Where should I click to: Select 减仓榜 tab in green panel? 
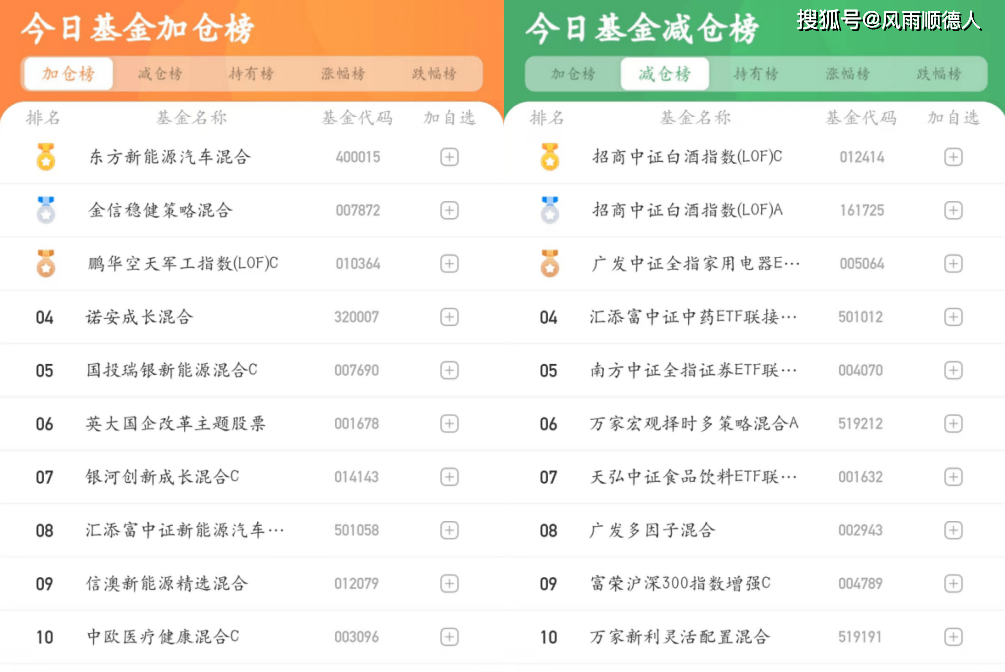[x=665, y=74]
